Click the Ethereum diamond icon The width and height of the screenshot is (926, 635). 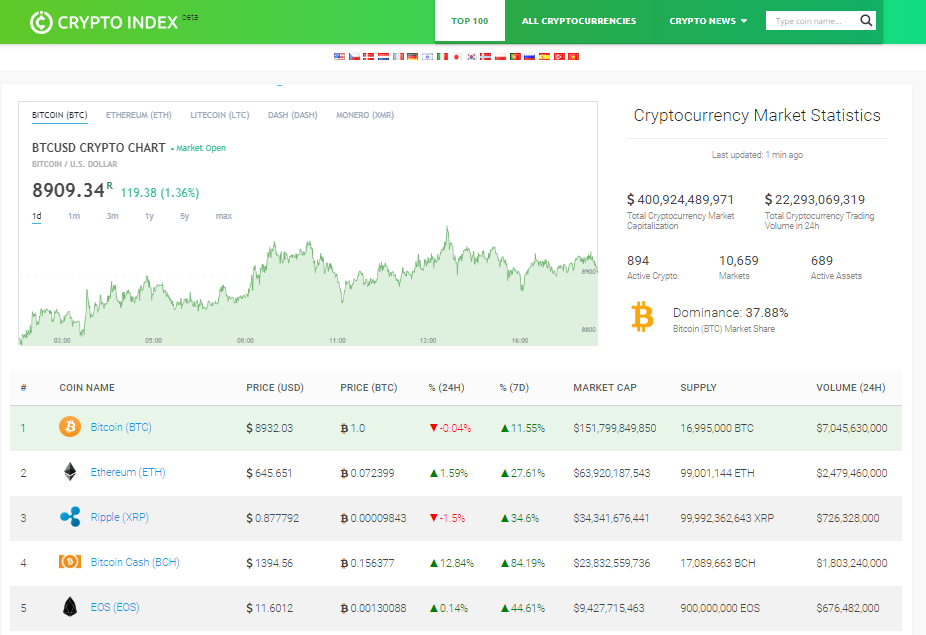pos(70,472)
